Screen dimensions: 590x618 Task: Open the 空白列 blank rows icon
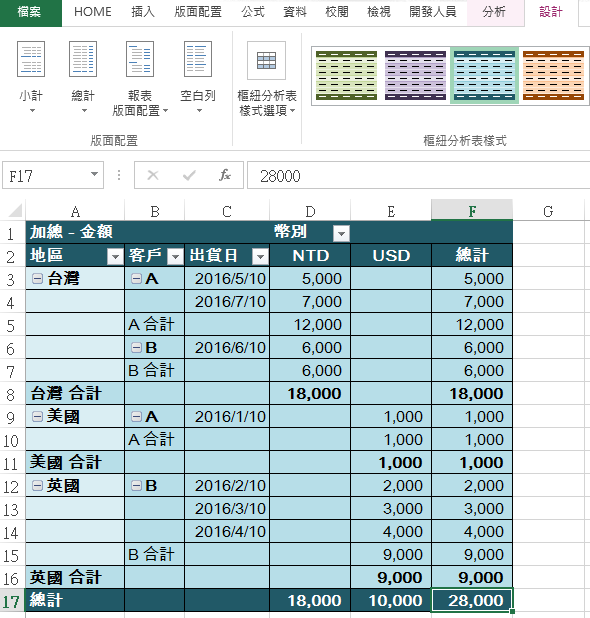197,59
